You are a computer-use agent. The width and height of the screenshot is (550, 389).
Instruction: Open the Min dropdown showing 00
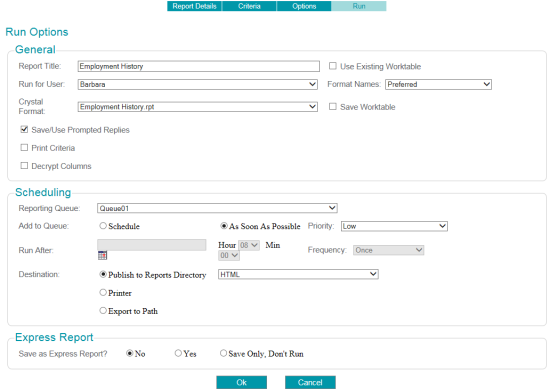[229, 255]
